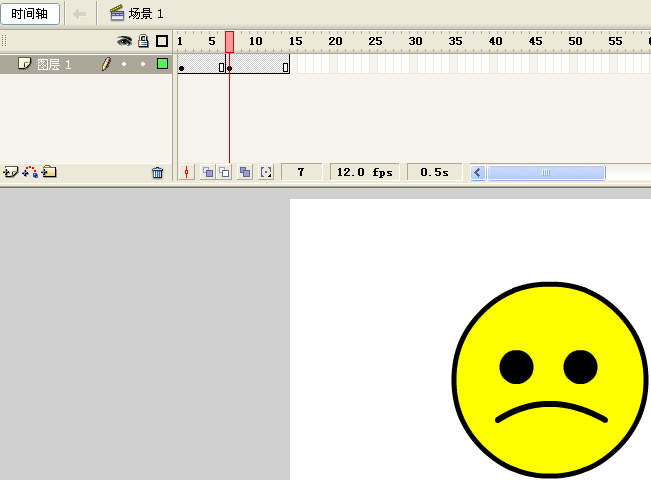Toggle show all layers as outlines square
Screen dimensions: 651x480
[x=162, y=41]
